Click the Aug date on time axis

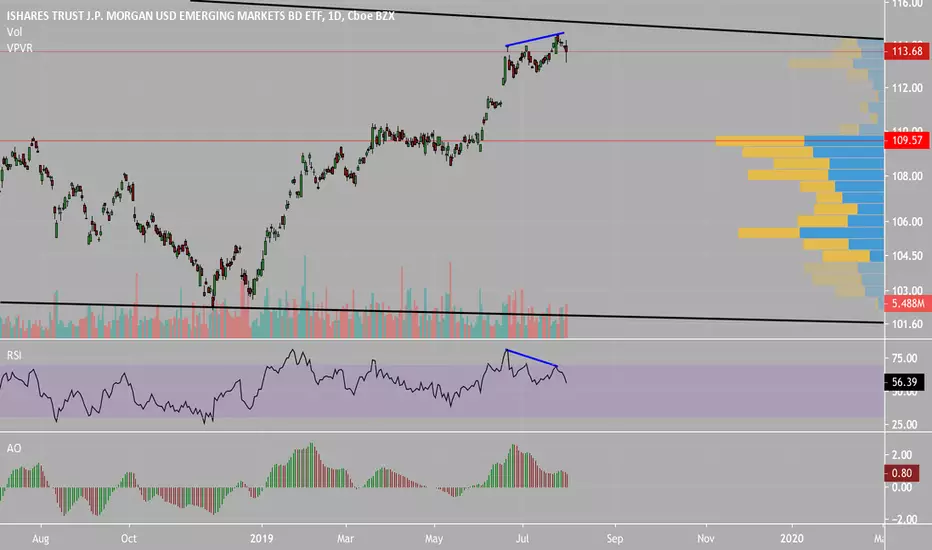pos(40,539)
